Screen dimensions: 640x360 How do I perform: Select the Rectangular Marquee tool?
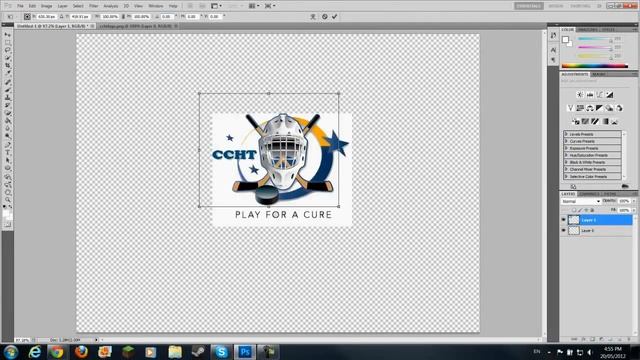(8, 42)
